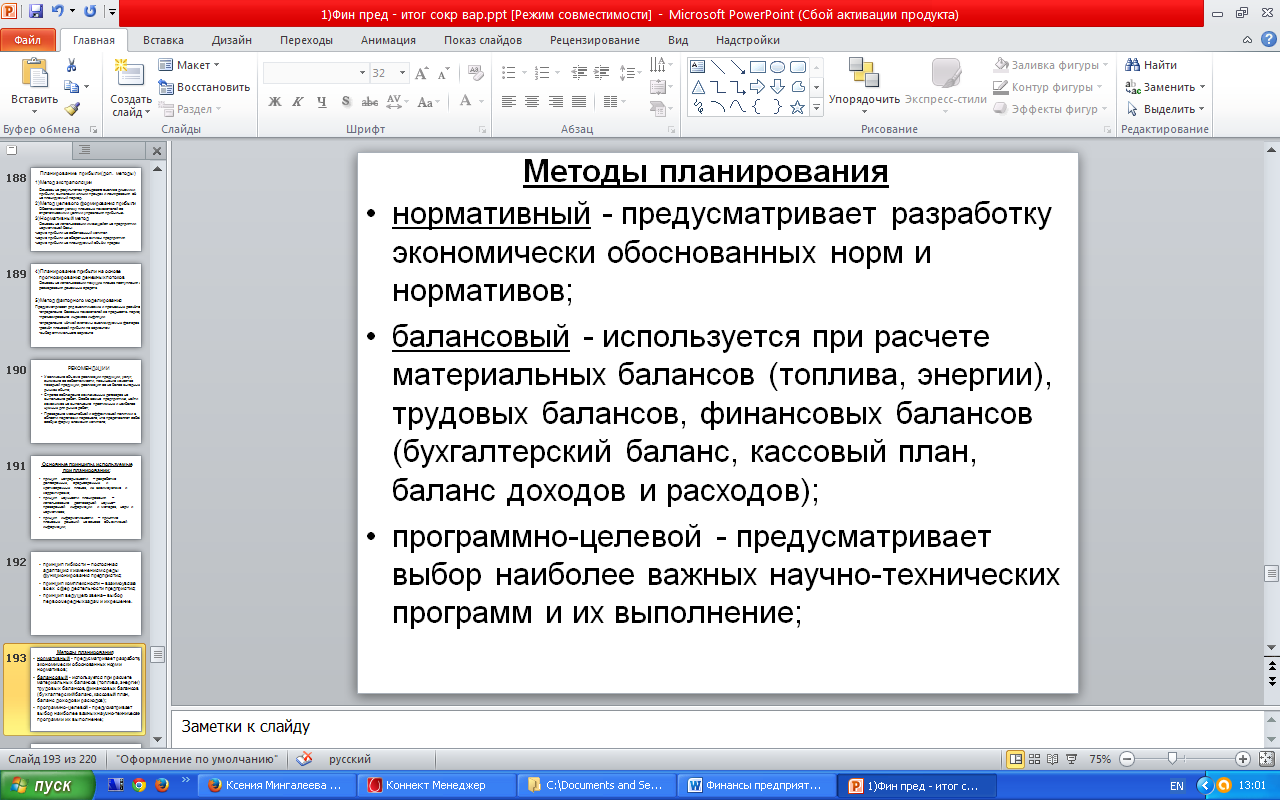The height and width of the screenshot is (800, 1280).
Task: Click zoom in plus button
Action: [1243, 759]
